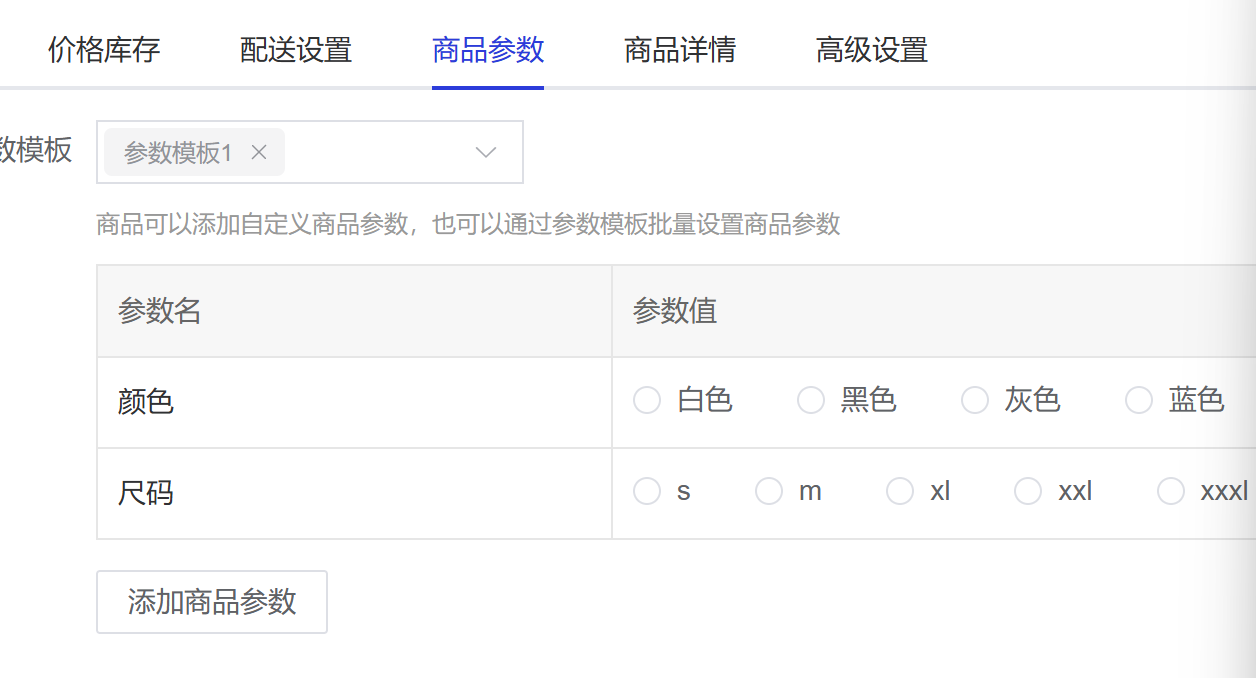
Task: Remove the 参数模板1 tag
Action: (259, 152)
